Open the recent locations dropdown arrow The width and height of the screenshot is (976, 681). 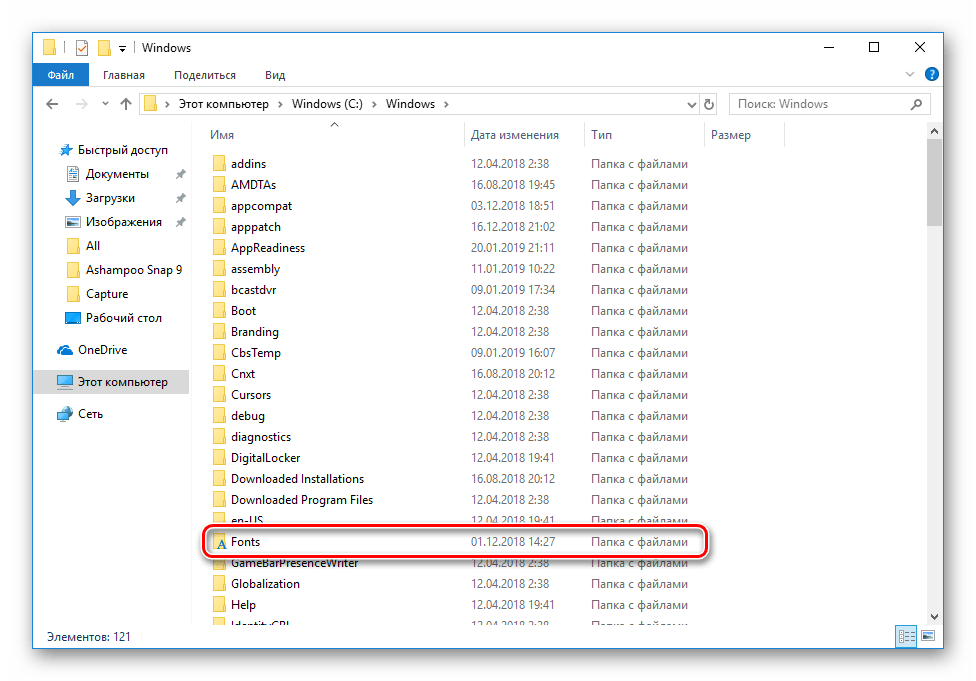[x=103, y=104]
